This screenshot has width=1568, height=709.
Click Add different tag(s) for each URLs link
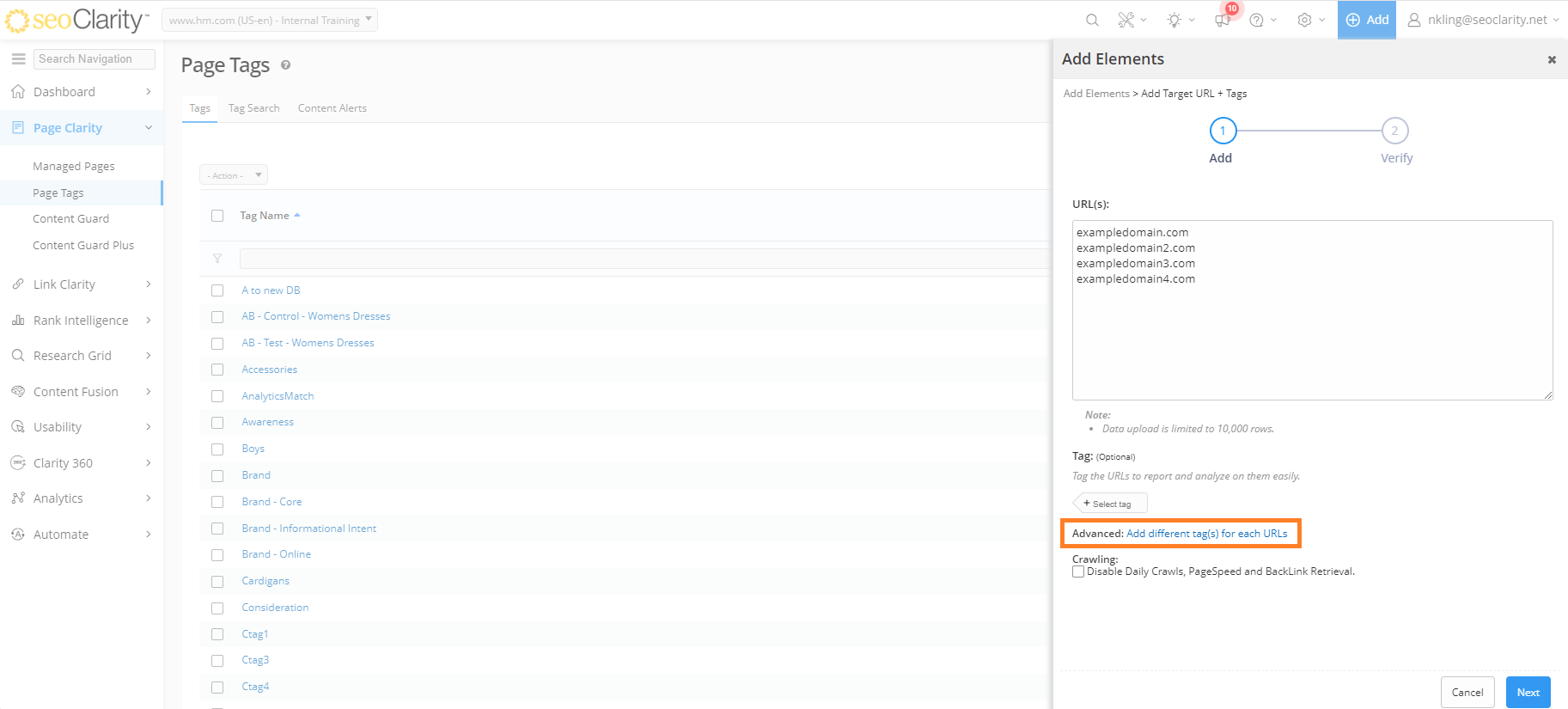(1206, 534)
